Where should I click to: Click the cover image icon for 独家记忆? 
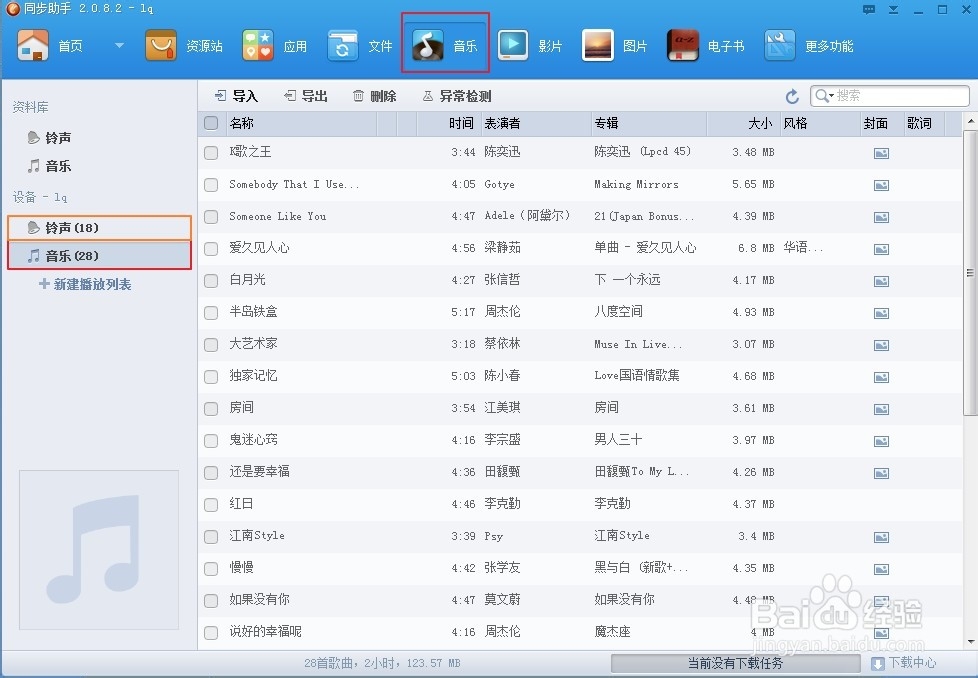click(x=881, y=377)
